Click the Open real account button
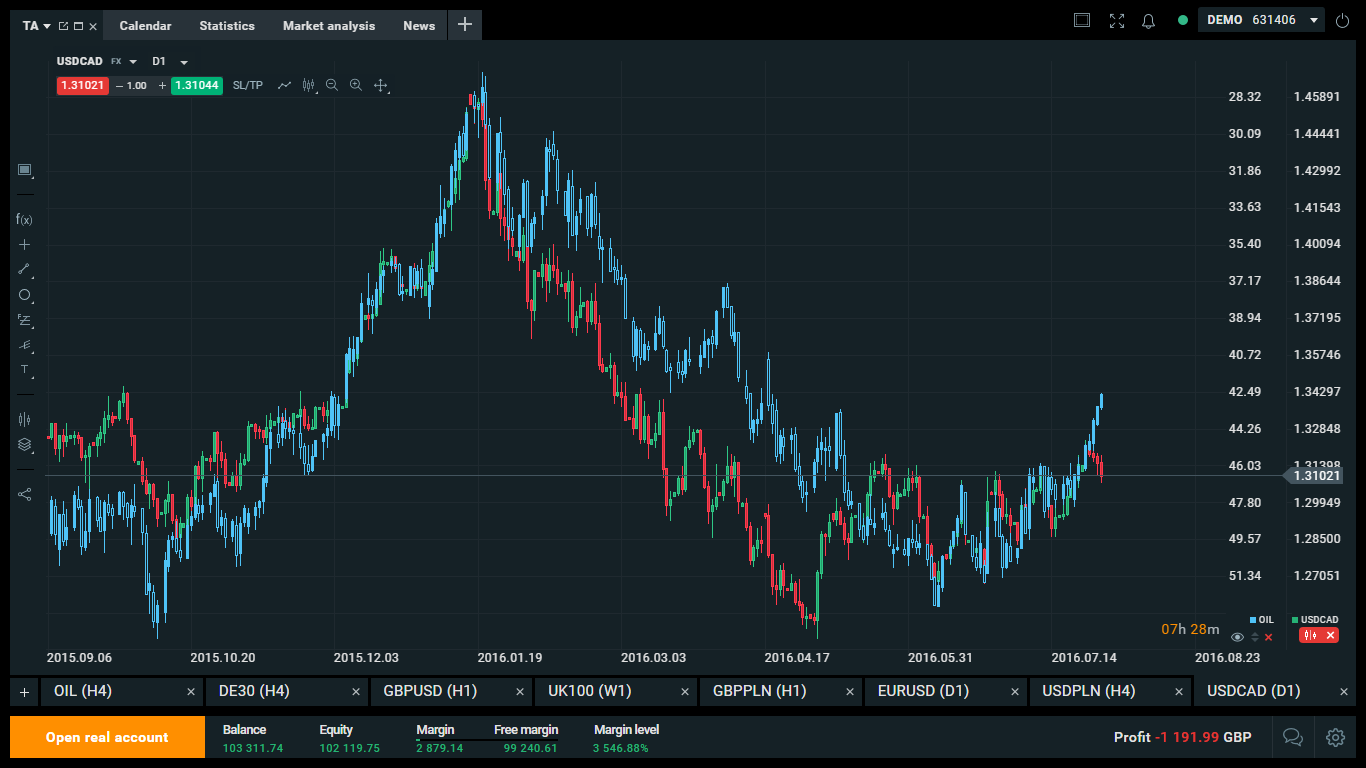This screenshot has height=768, width=1366. (106, 737)
